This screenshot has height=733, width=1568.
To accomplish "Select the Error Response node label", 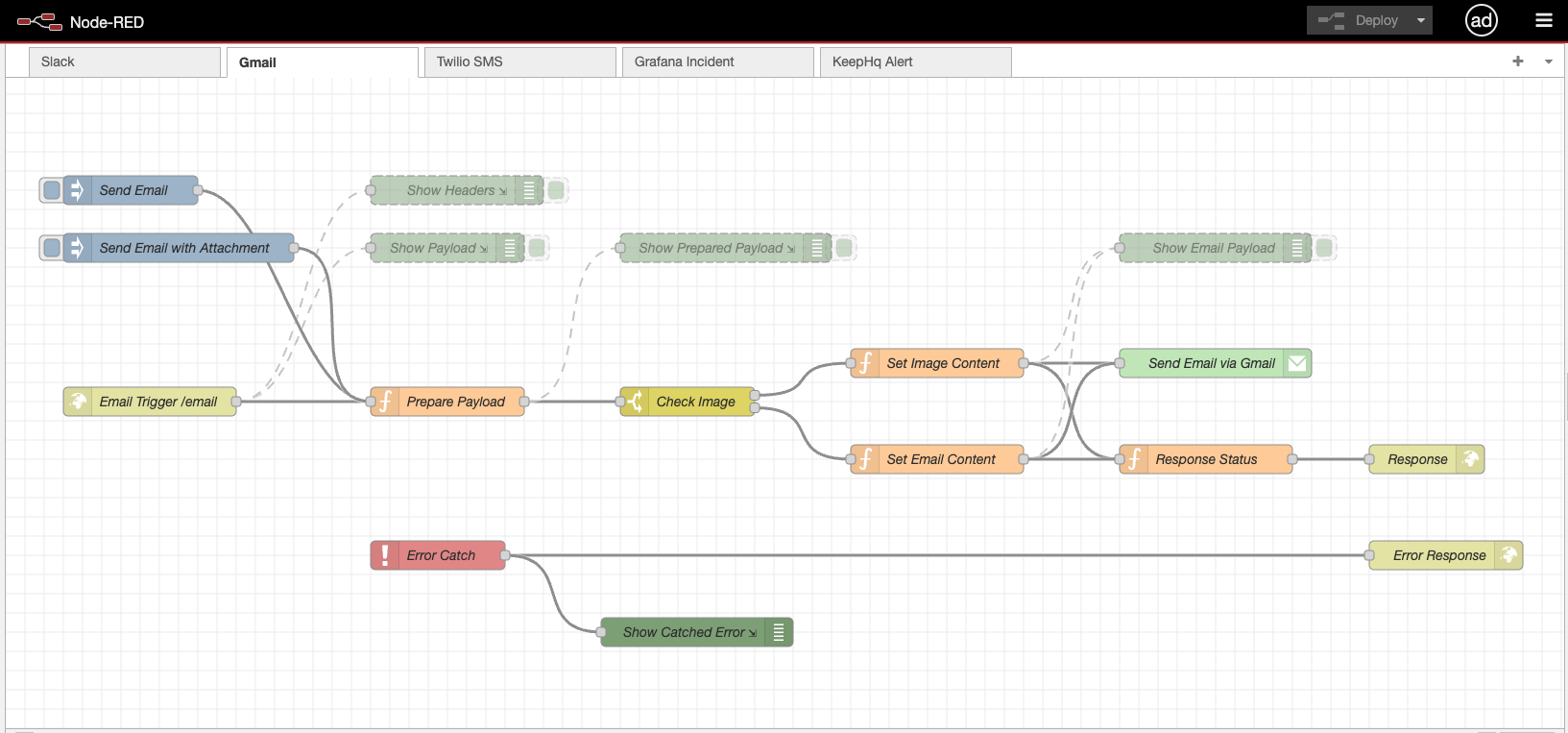I will point(1439,555).
